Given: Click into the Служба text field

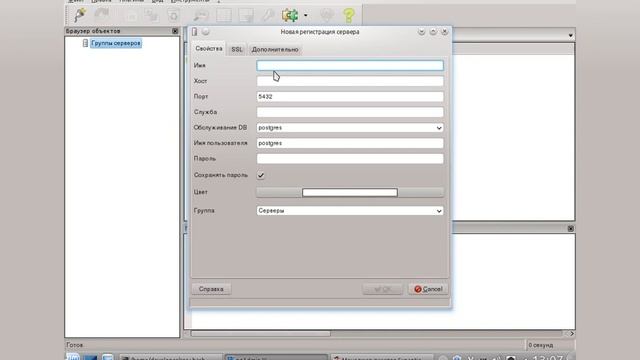Looking at the screenshot, I should click(350, 112).
